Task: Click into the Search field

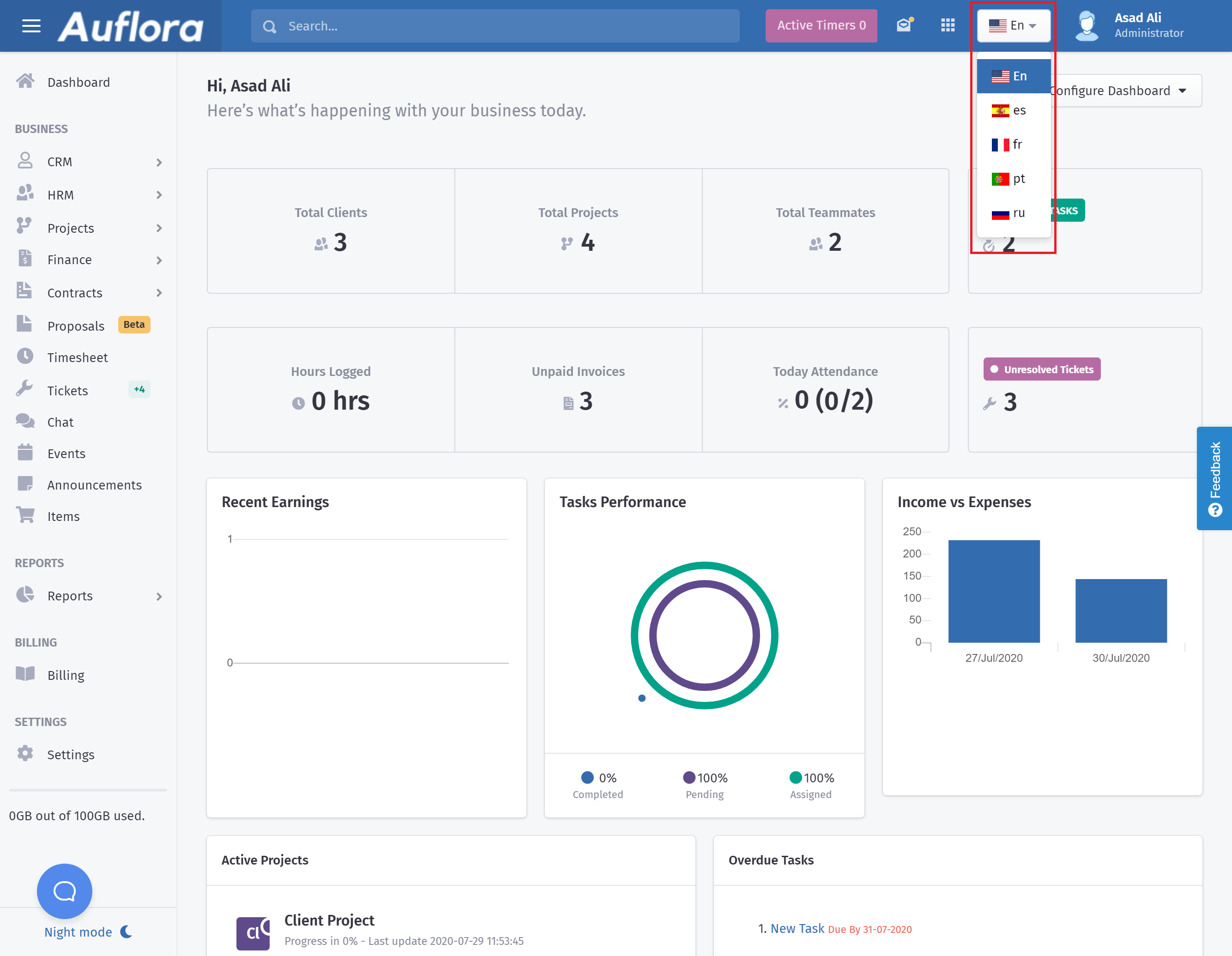Action: pyautogui.click(x=495, y=26)
